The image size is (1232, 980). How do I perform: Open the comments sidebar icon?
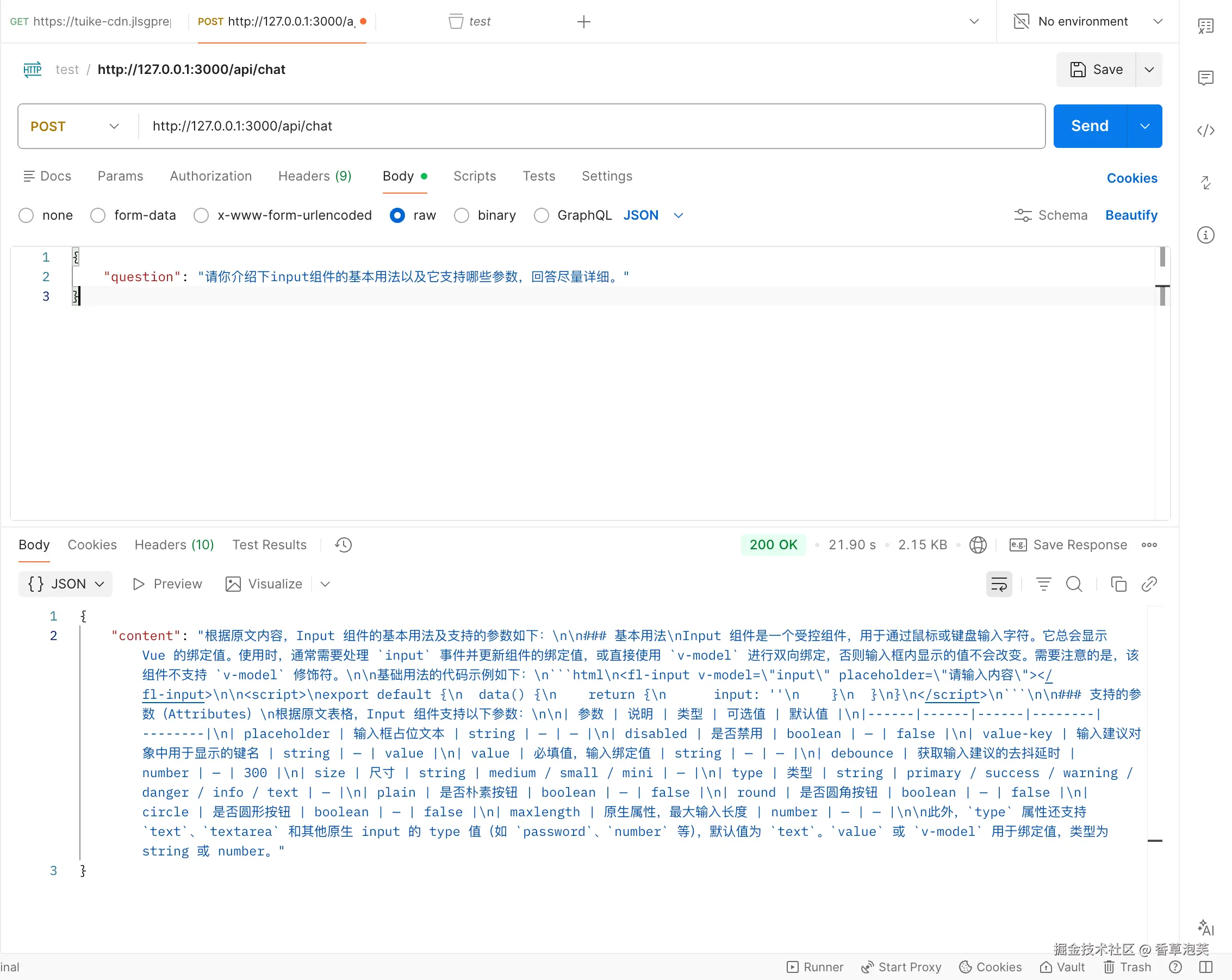1206,78
